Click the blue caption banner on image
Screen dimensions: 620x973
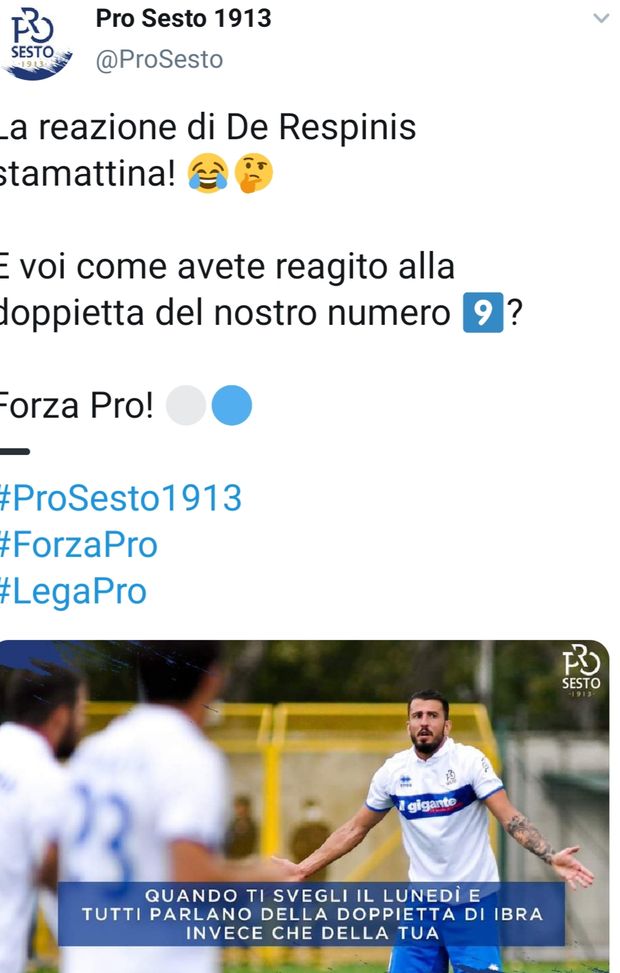pos(312,913)
